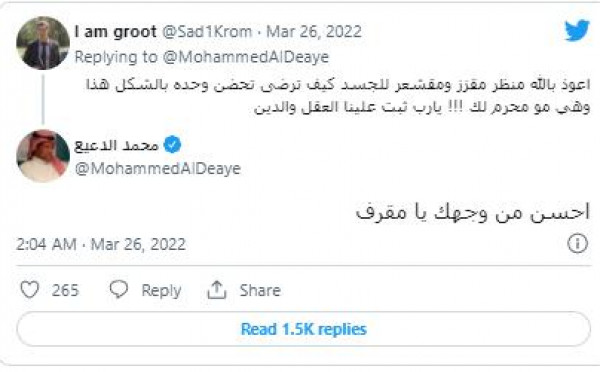Click the @MohammedAlDeaye handle under the Arabic name
Image resolution: width=600 pixels, height=372 pixels.
point(158,169)
